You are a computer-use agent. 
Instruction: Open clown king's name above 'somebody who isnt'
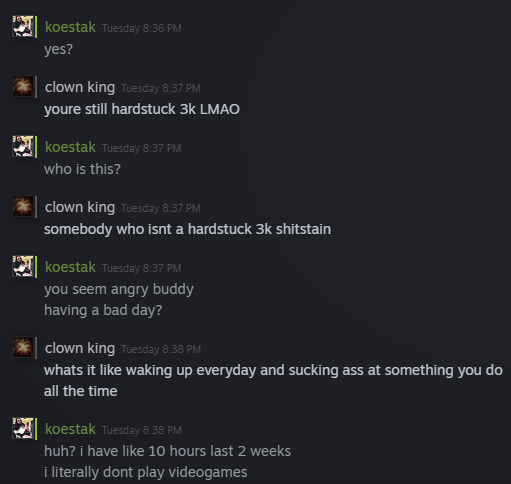[80, 208]
